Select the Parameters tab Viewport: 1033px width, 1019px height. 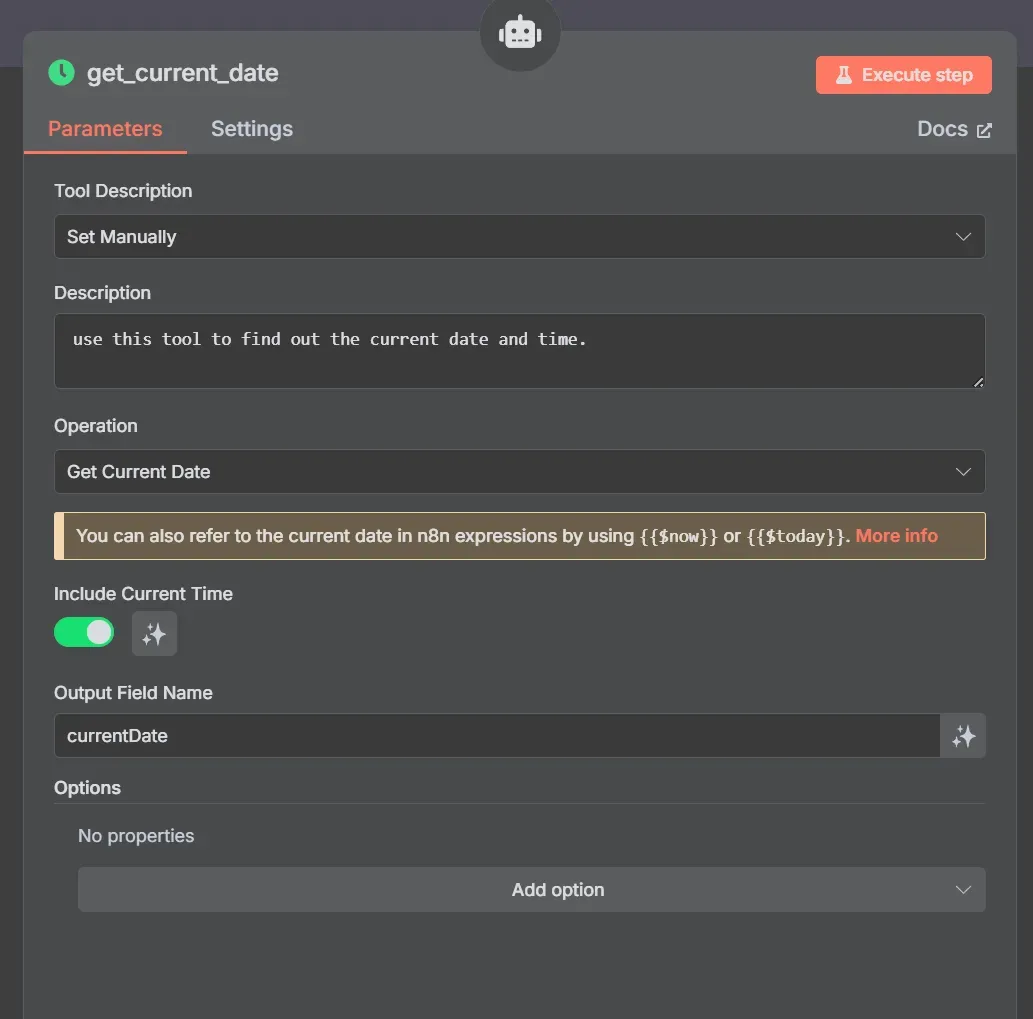pyautogui.click(x=105, y=129)
